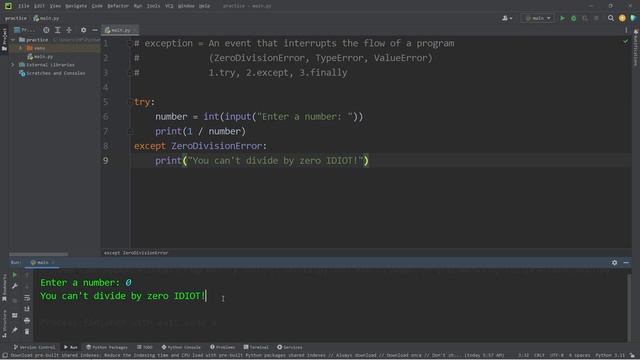
Task: Open Search Everywhere magnifier icon
Action: (611, 18)
